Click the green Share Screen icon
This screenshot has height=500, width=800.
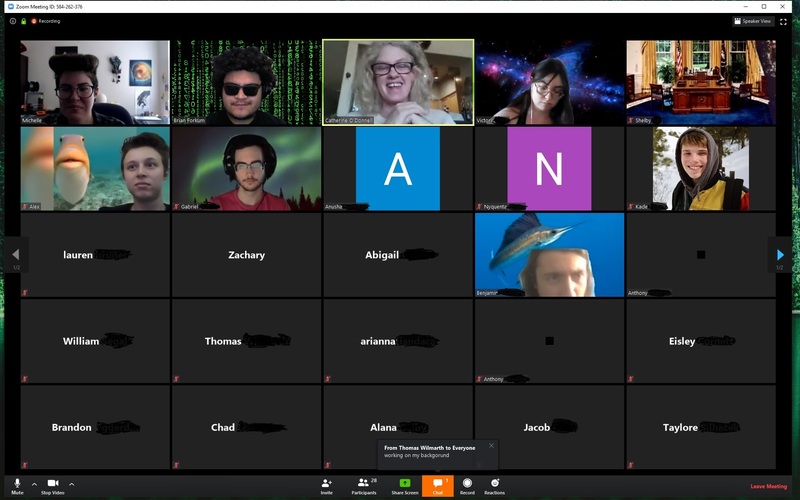pyautogui.click(x=405, y=484)
